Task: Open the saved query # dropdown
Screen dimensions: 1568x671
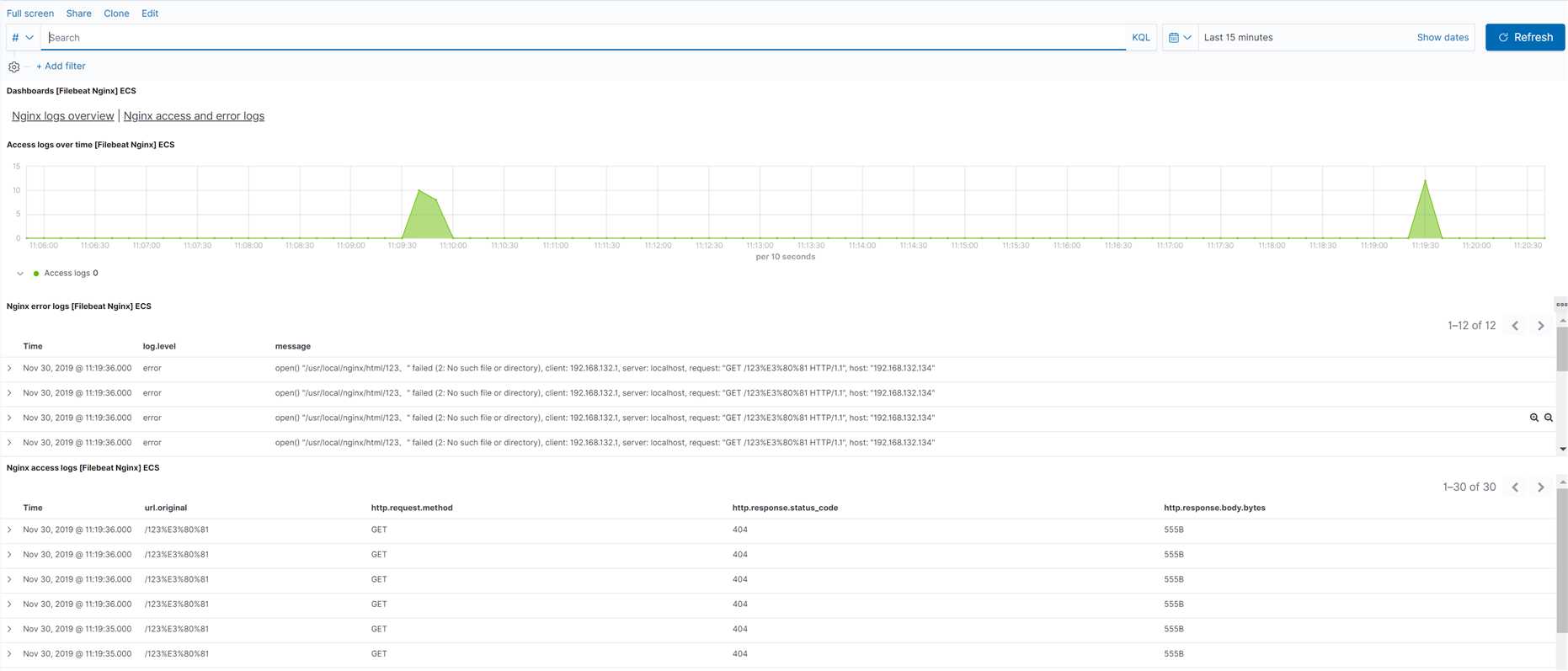Action: [x=23, y=38]
